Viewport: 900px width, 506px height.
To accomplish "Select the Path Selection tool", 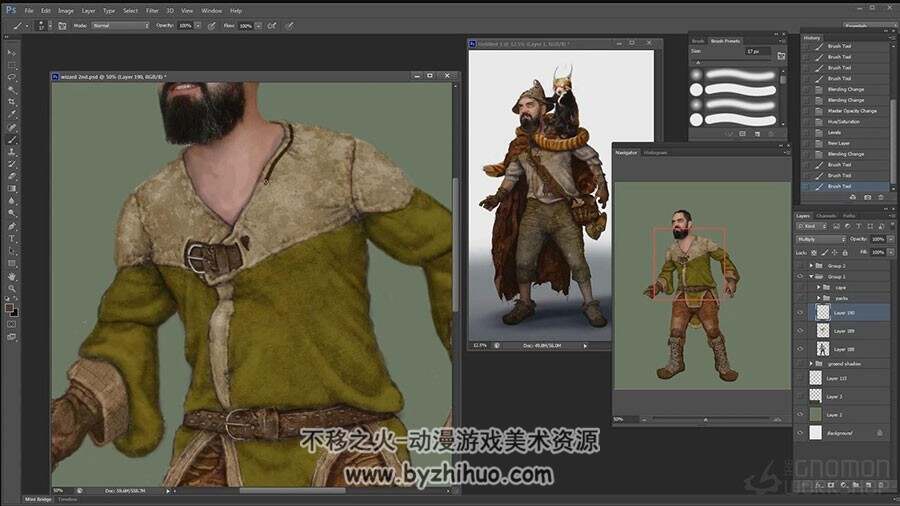I will click(x=11, y=251).
